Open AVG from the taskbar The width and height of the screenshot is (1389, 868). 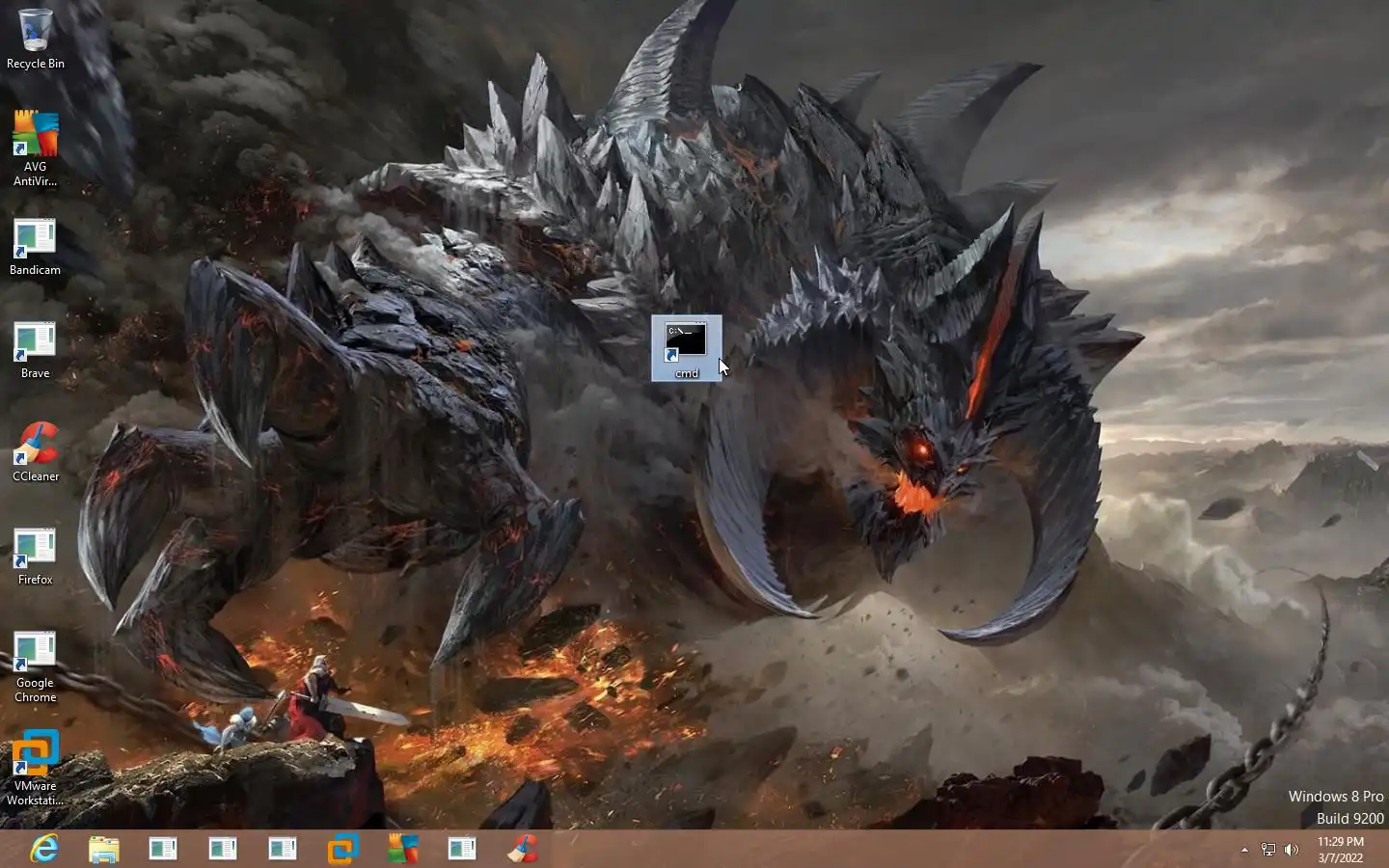[x=402, y=849]
